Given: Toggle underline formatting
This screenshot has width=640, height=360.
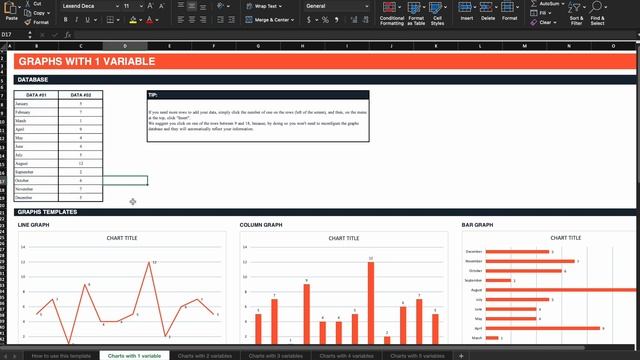Looking at the screenshot, I should point(87,20).
